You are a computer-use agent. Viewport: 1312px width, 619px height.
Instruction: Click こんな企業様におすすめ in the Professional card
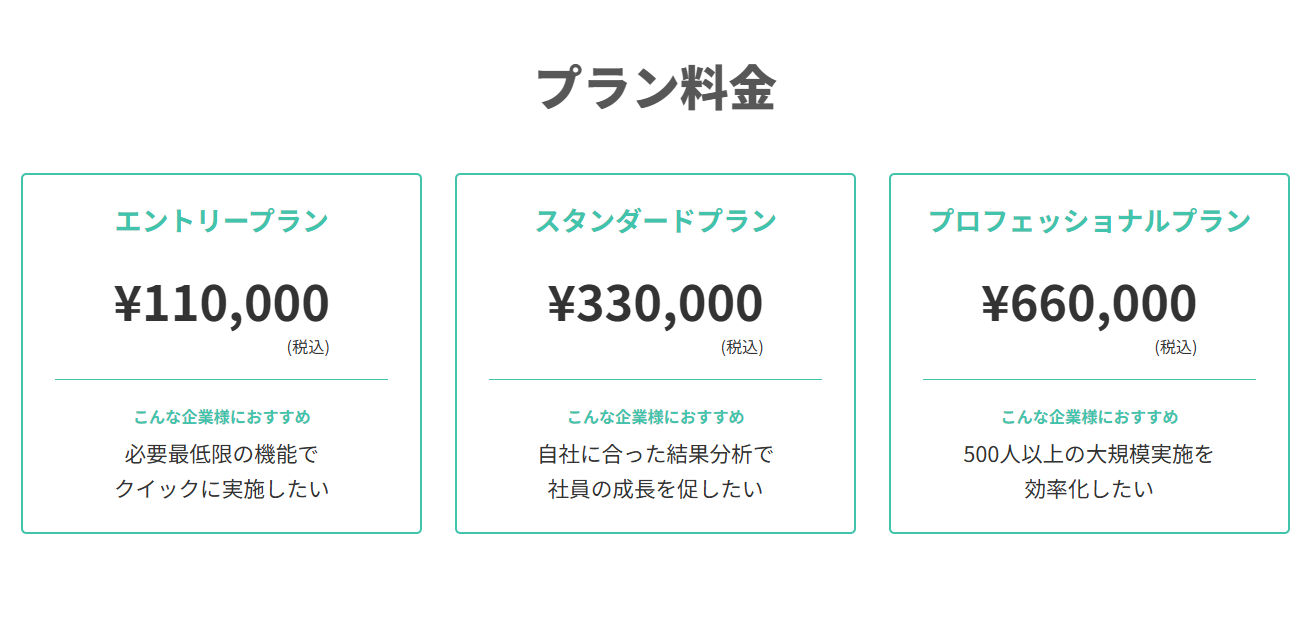click(1089, 417)
